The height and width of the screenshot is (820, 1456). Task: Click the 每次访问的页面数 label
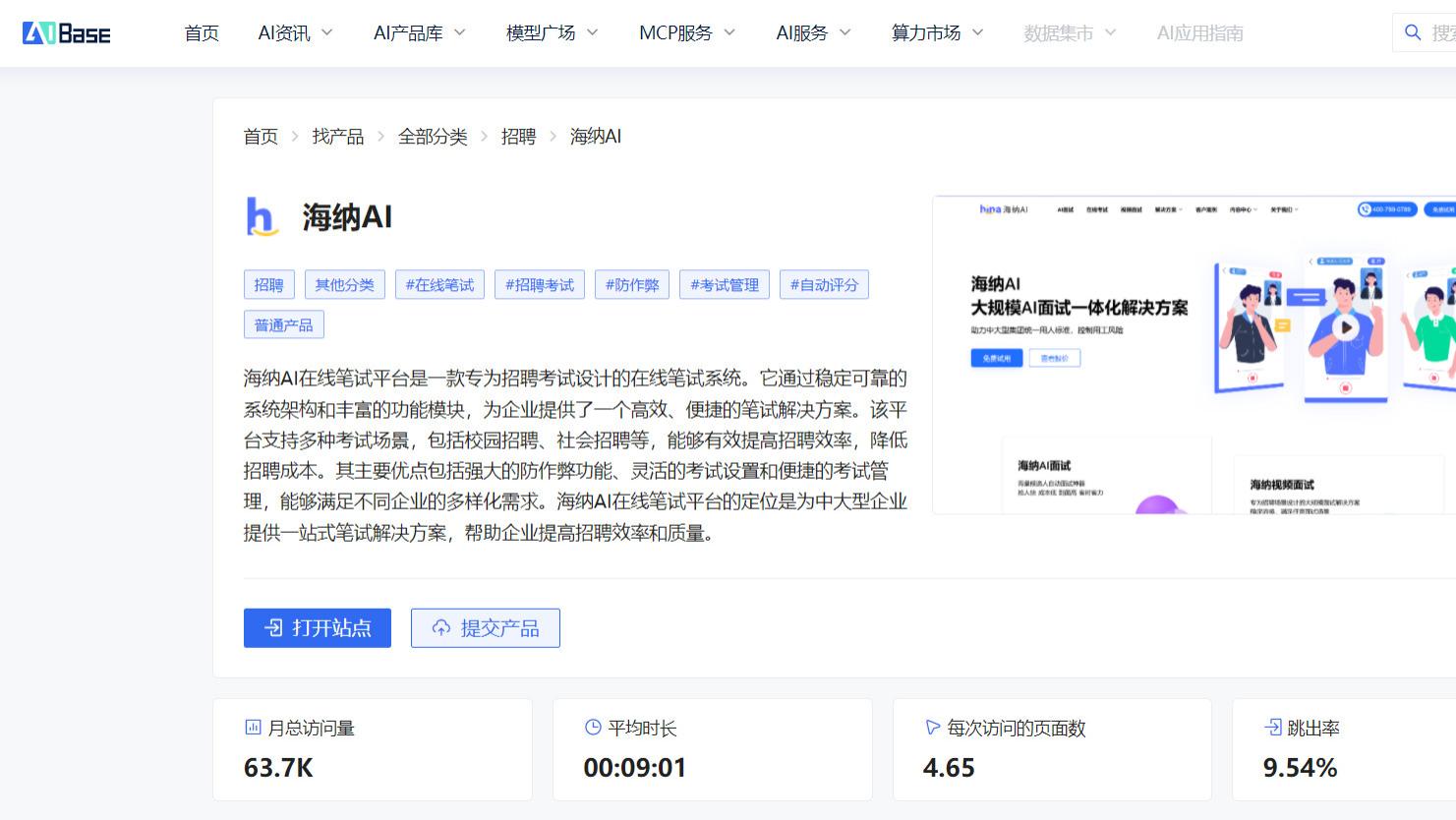1017,729
